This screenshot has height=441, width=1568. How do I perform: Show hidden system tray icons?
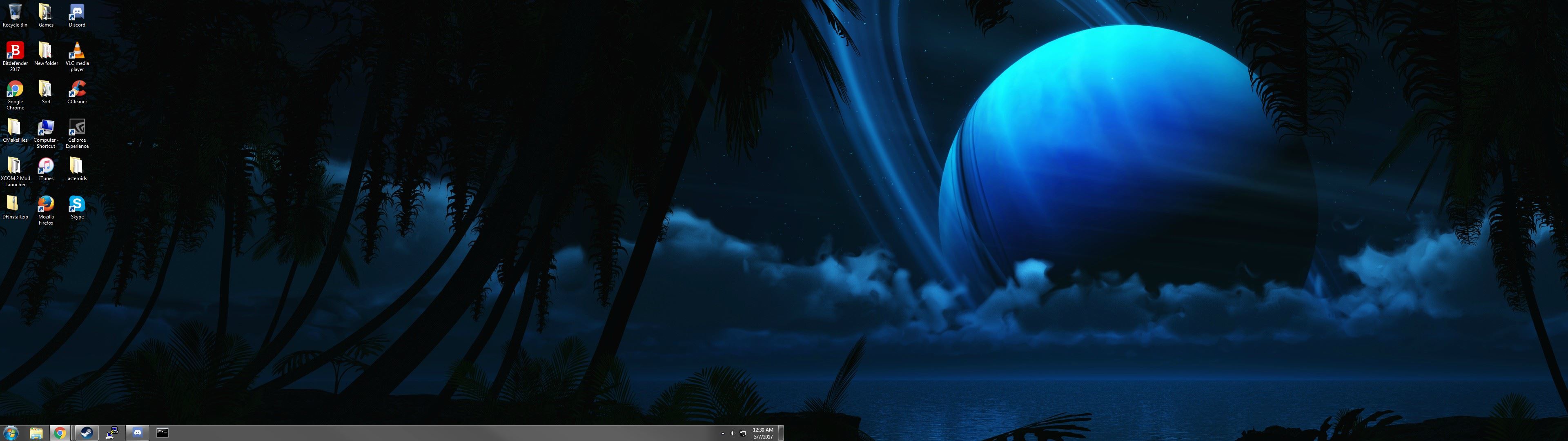pyautogui.click(x=722, y=434)
